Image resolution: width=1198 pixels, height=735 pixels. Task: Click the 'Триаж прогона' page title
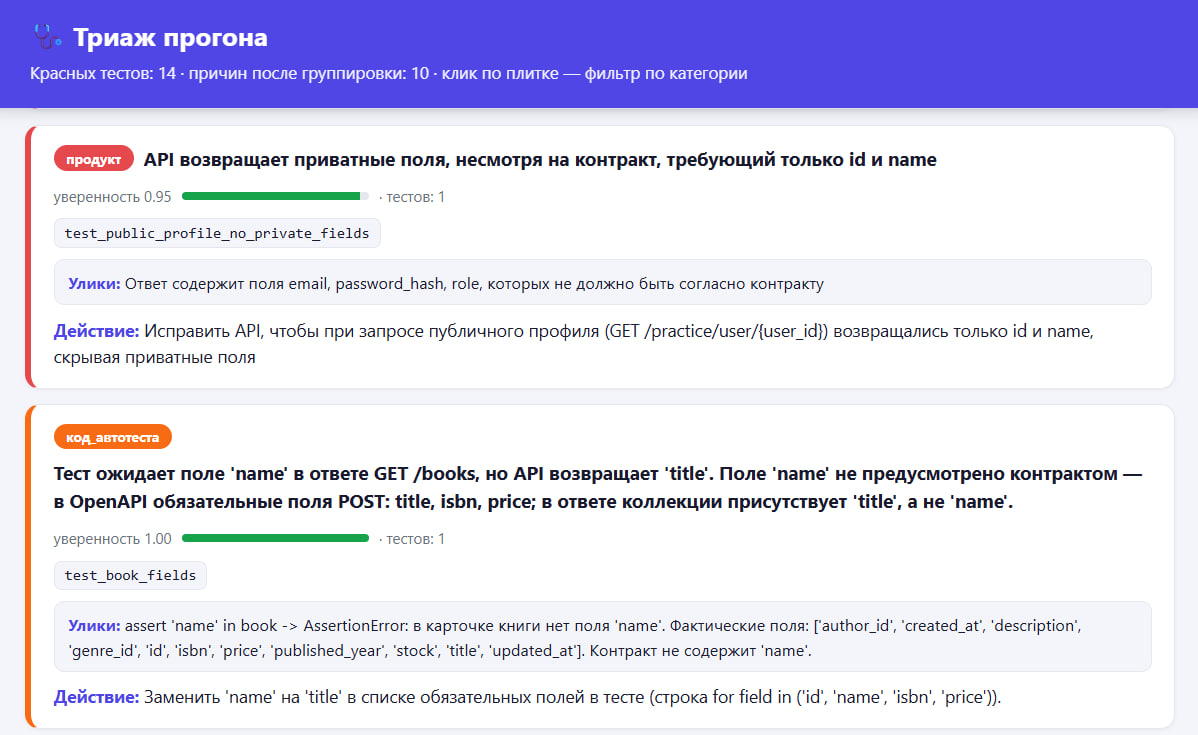click(x=170, y=37)
